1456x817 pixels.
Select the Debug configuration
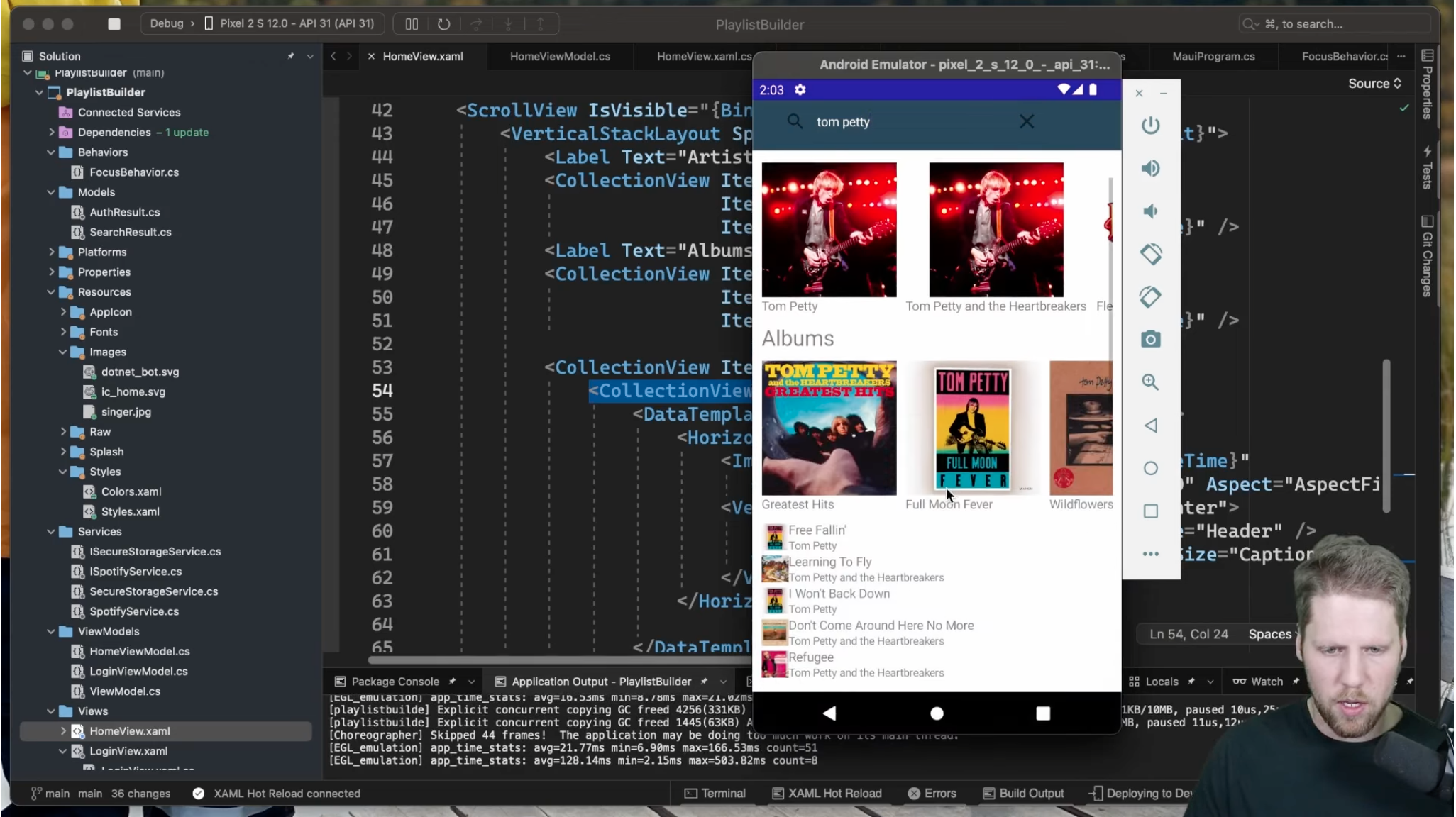[x=167, y=23]
